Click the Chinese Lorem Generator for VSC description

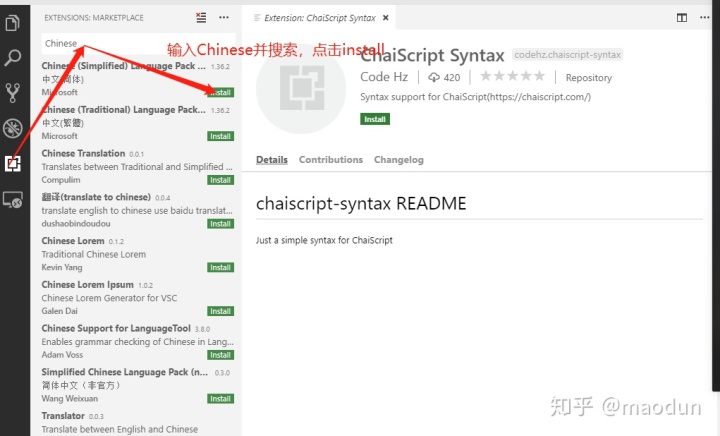[109, 298]
